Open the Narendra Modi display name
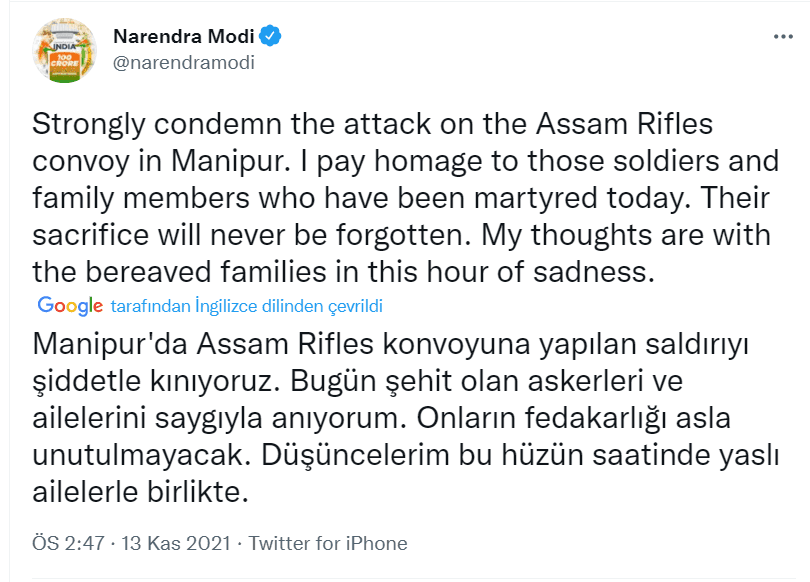 click(x=182, y=37)
